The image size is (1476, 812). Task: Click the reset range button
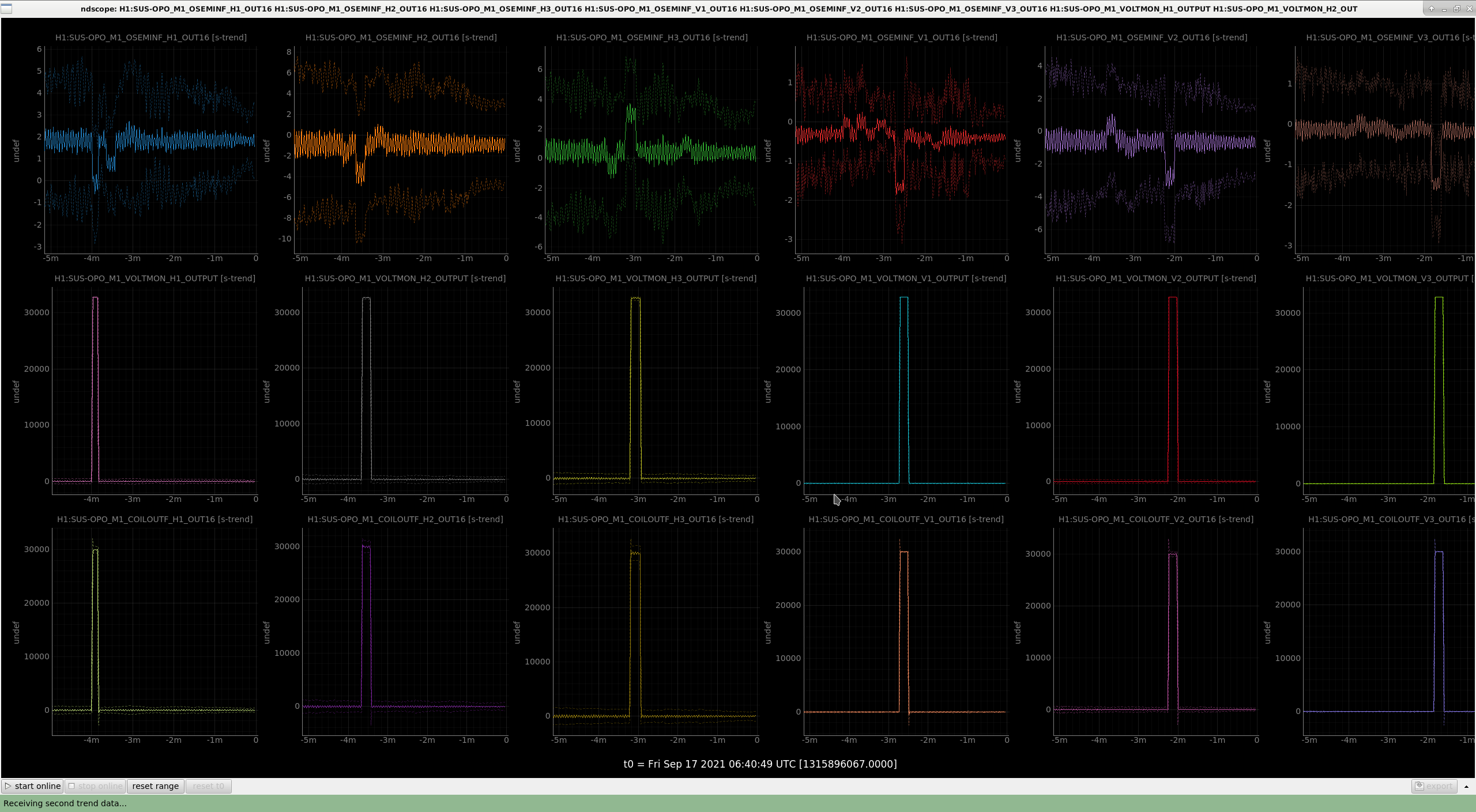point(156,786)
